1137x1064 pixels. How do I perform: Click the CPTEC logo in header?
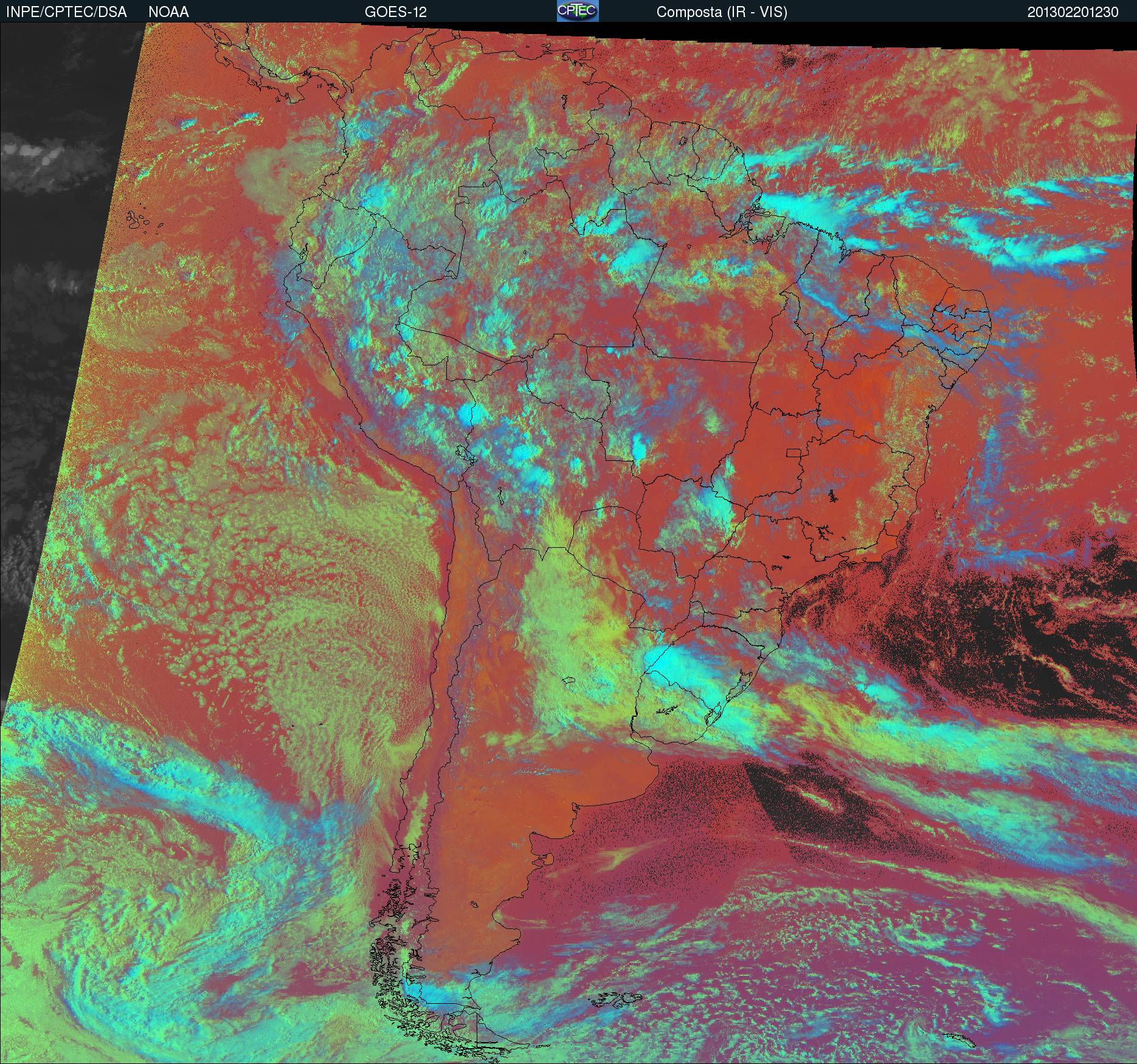click(578, 11)
